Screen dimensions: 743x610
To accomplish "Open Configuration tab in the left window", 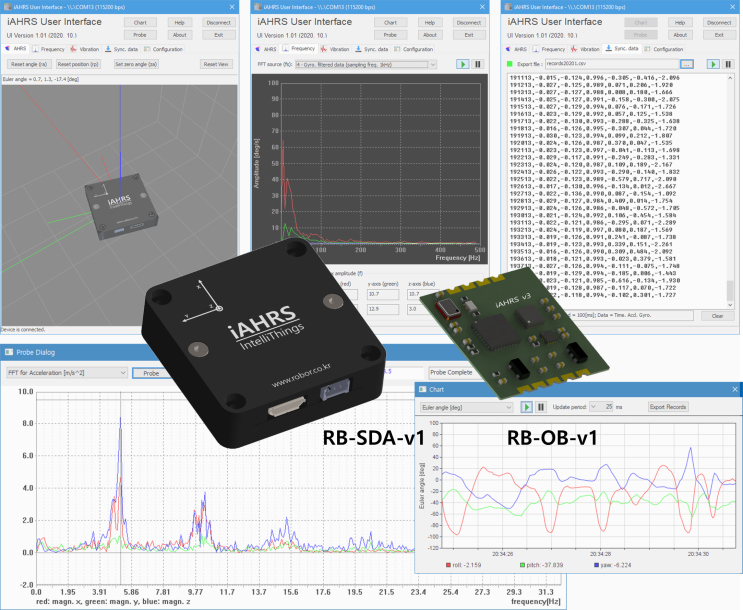I will pyautogui.click(x=163, y=49).
